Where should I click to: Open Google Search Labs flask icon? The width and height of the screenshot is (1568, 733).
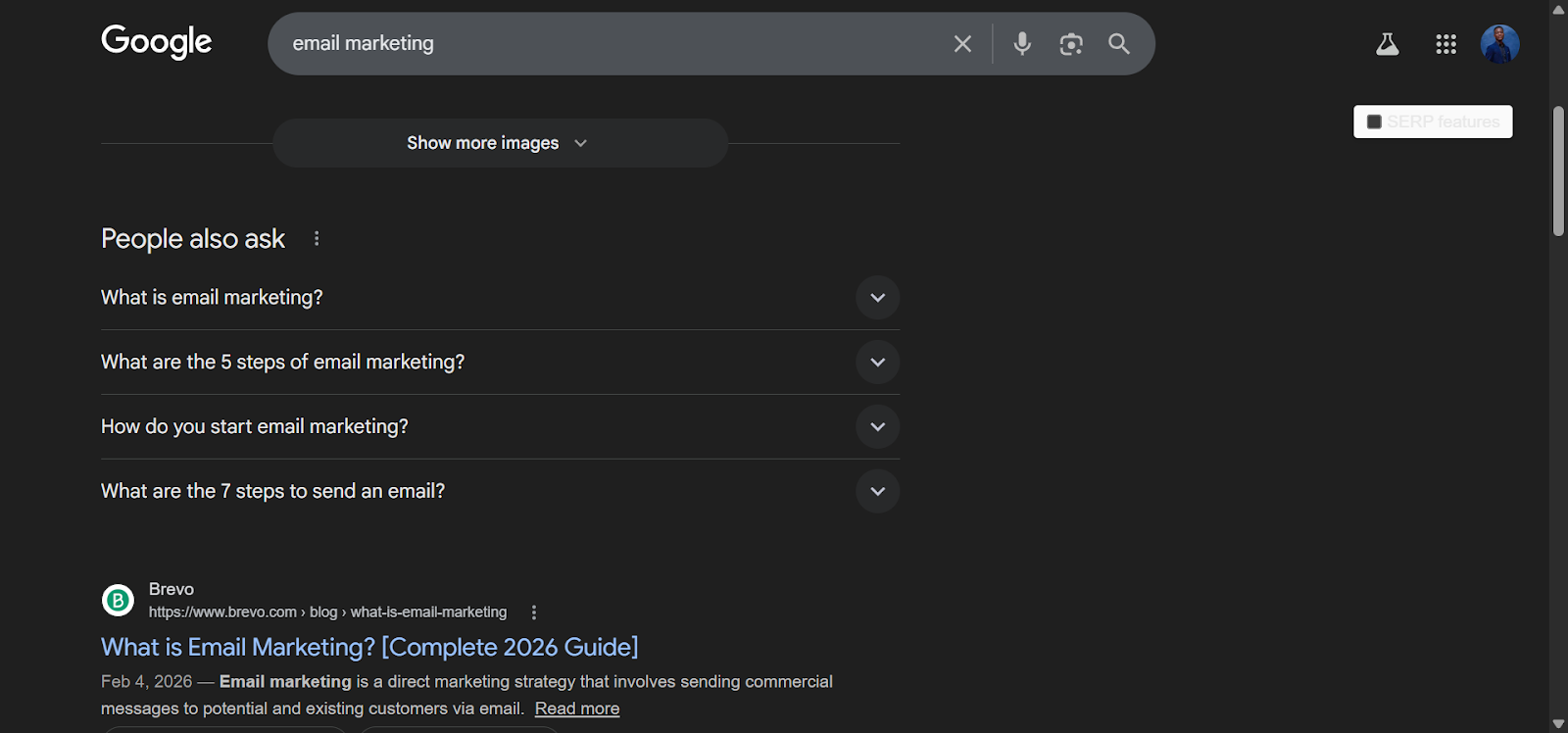(x=1386, y=43)
